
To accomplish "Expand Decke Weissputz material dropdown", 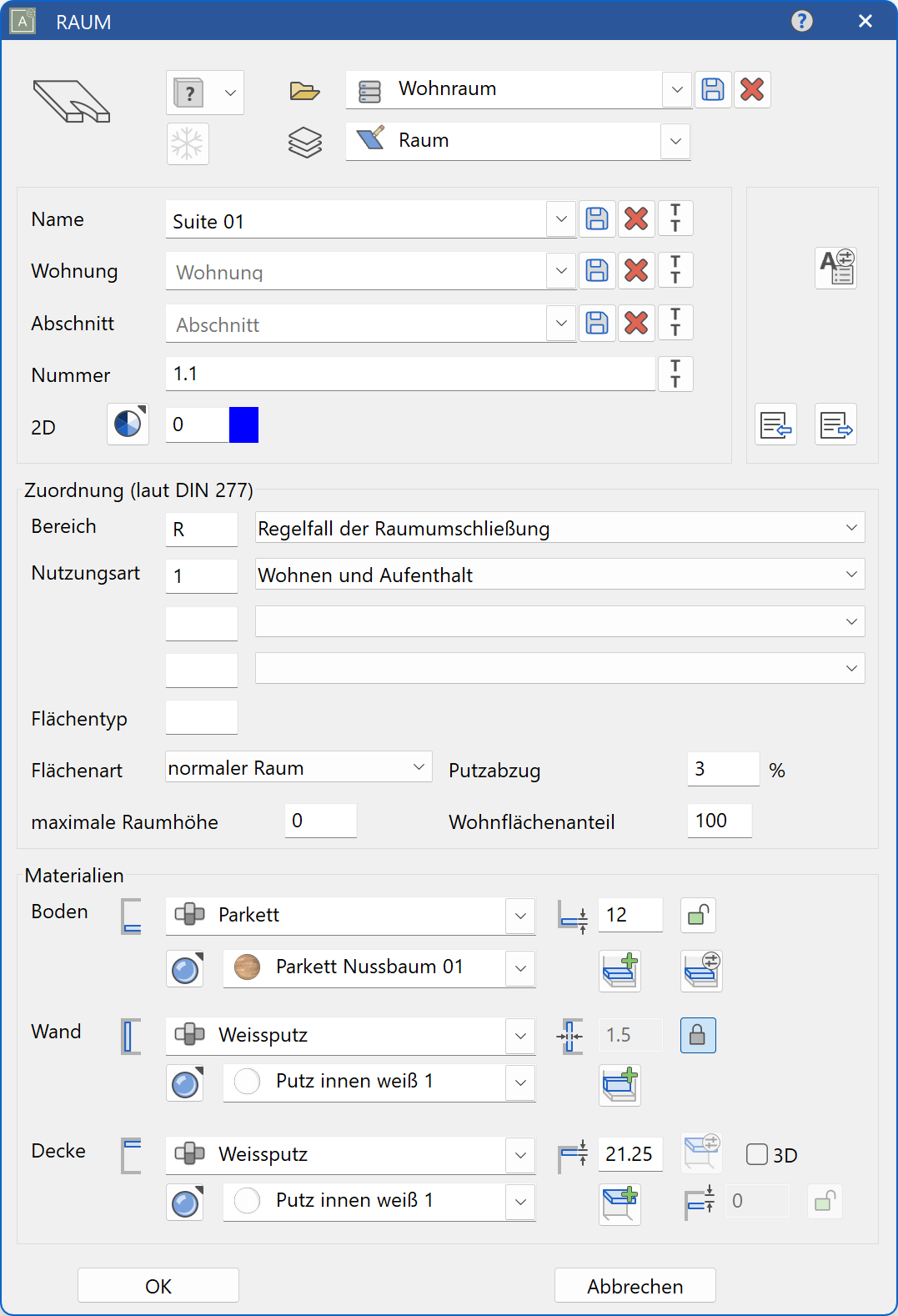I will [520, 1156].
